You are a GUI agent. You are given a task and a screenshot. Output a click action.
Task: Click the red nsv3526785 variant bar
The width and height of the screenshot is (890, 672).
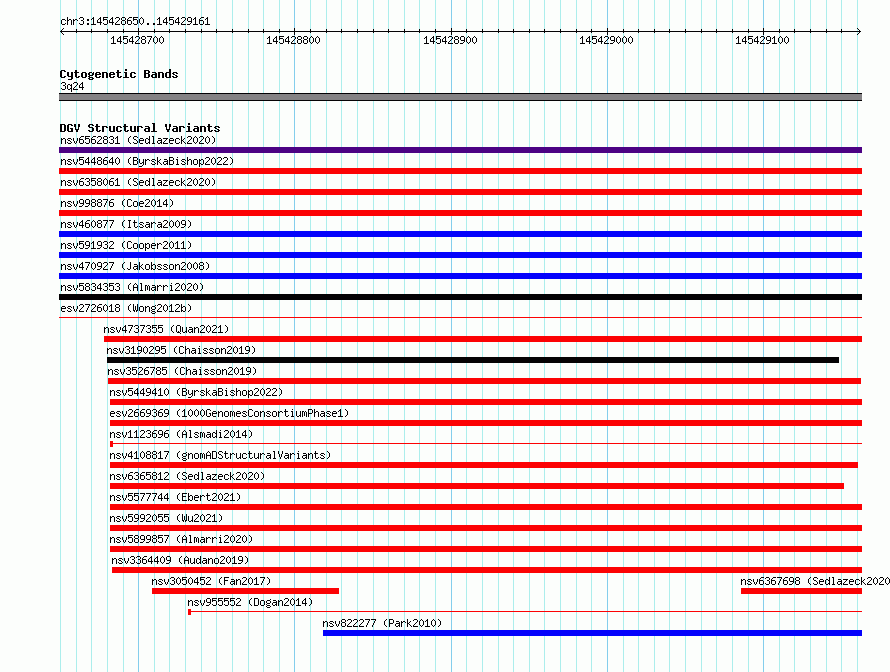[x=484, y=381]
